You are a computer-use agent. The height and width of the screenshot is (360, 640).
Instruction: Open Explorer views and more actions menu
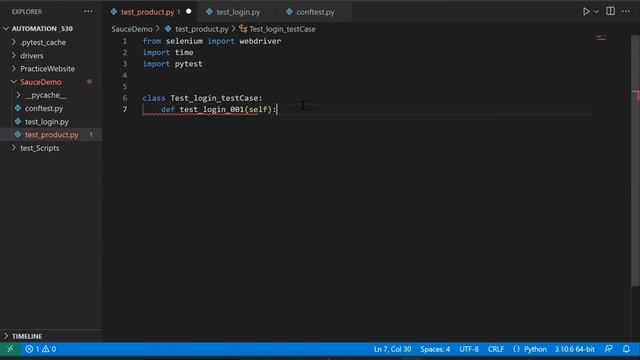click(x=88, y=11)
